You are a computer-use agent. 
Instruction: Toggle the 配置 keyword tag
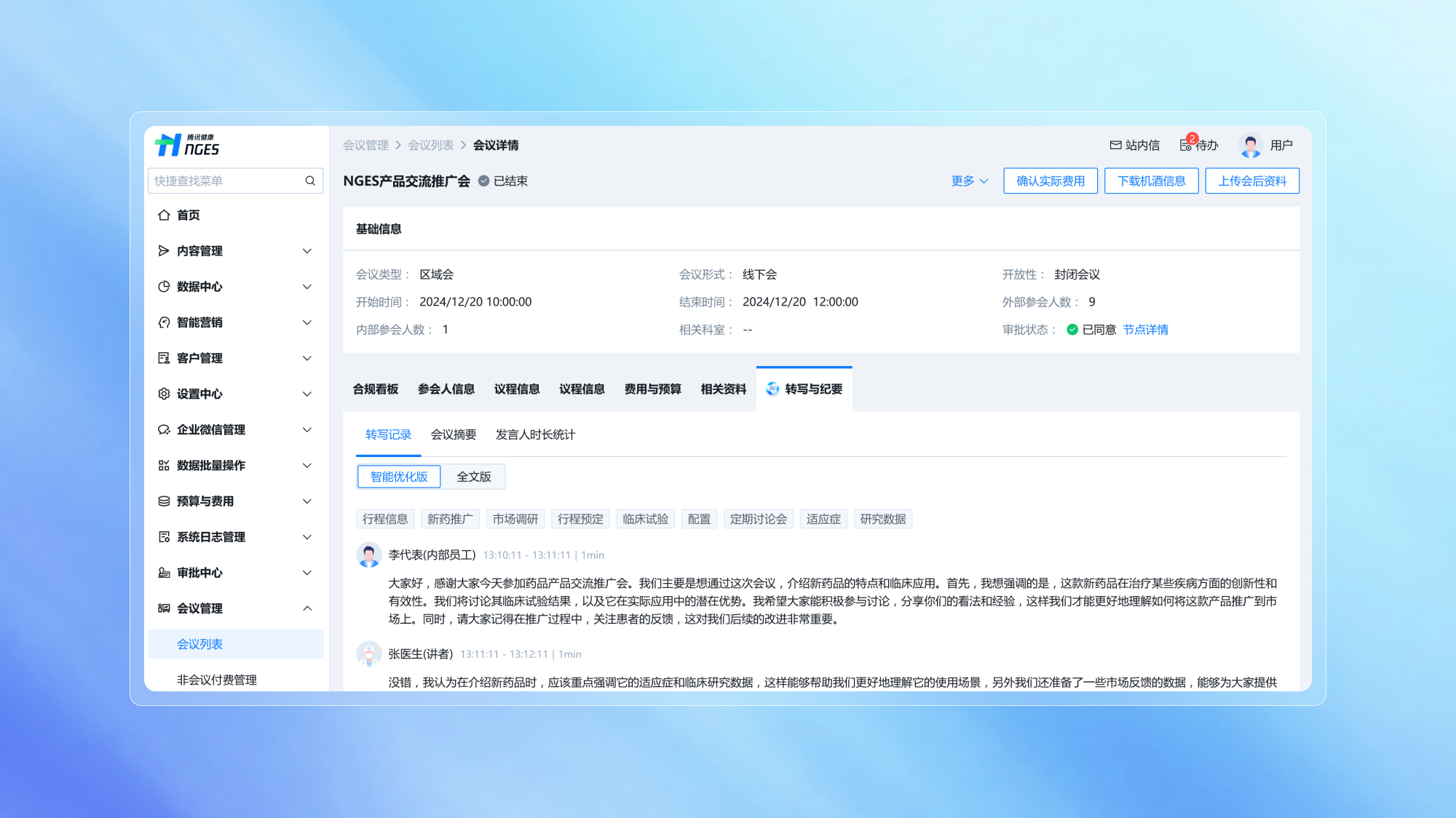[699, 519]
